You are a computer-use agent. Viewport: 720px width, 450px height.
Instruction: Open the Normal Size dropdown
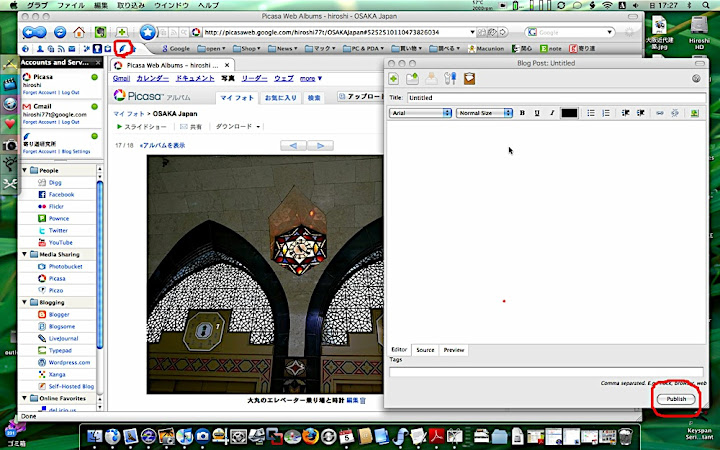484,113
